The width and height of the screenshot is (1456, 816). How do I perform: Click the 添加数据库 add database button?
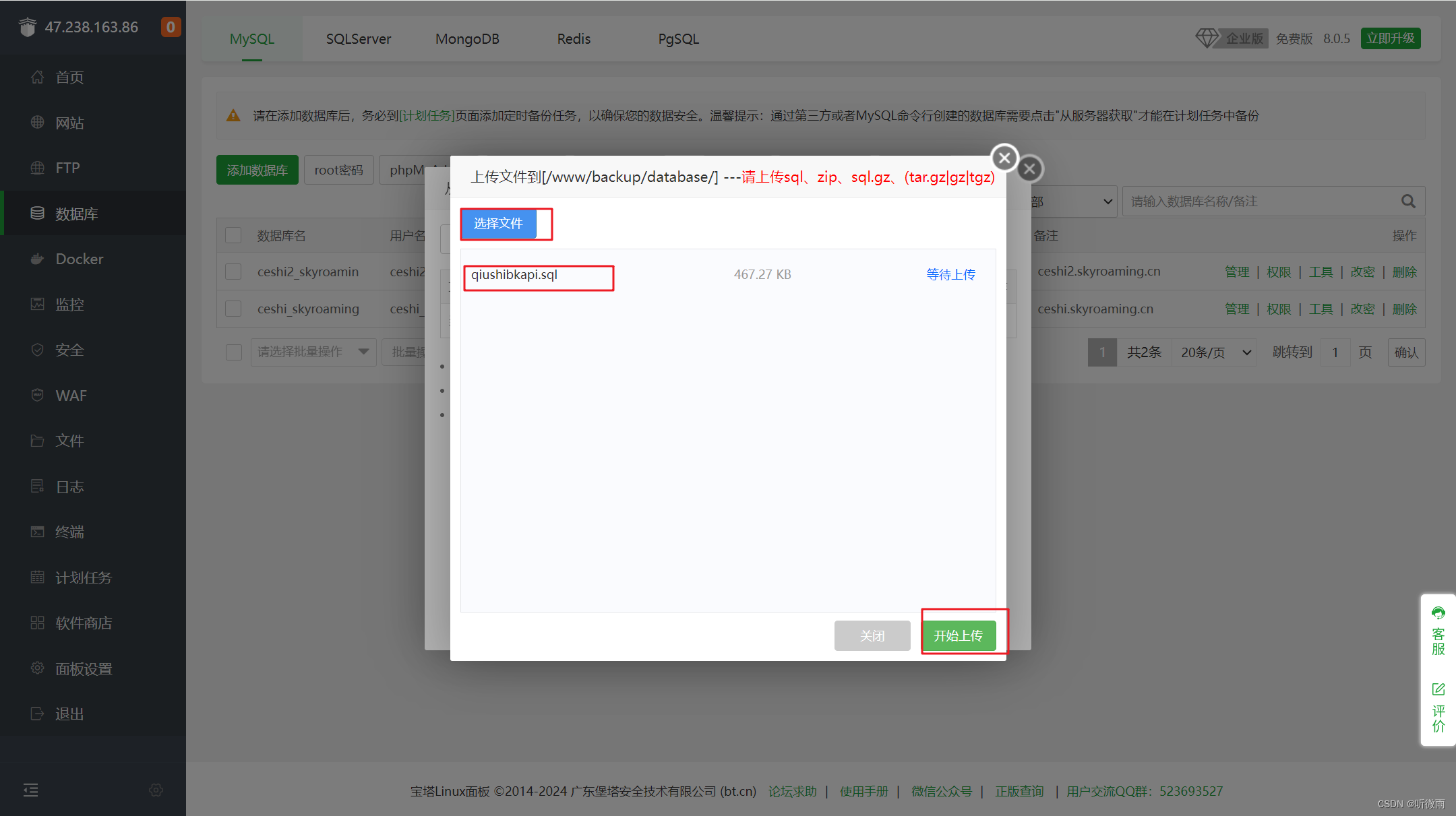[x=257, y=170]
